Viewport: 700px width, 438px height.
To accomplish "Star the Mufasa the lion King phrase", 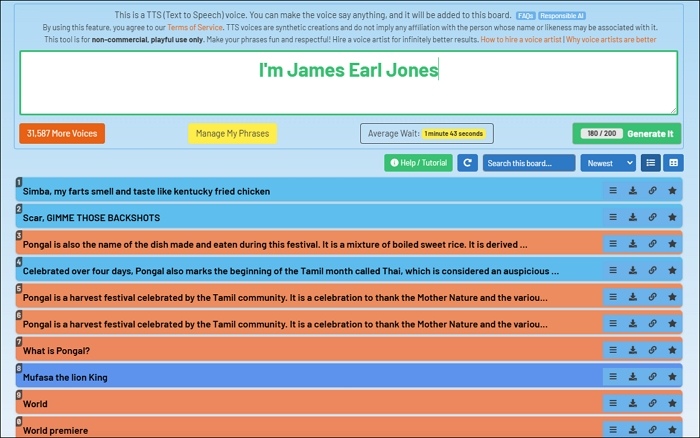I will coord(672,376).
